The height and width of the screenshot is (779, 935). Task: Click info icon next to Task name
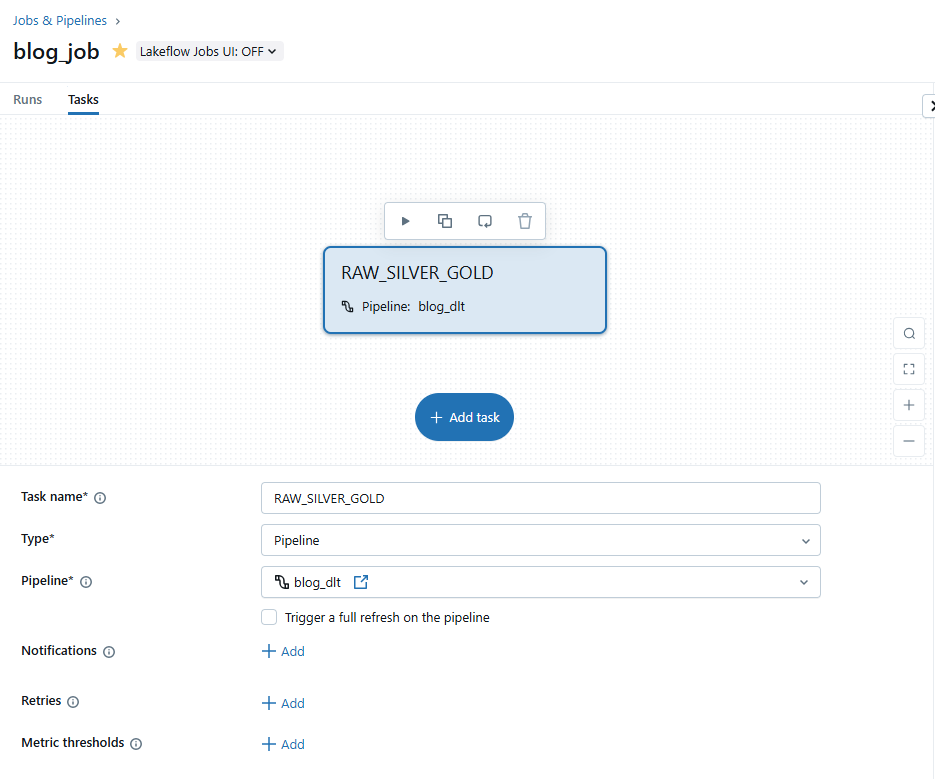point(100,498)
